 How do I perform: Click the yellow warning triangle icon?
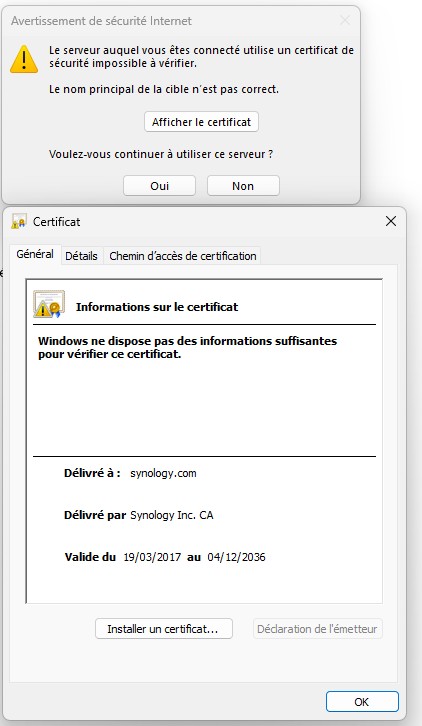24,59
